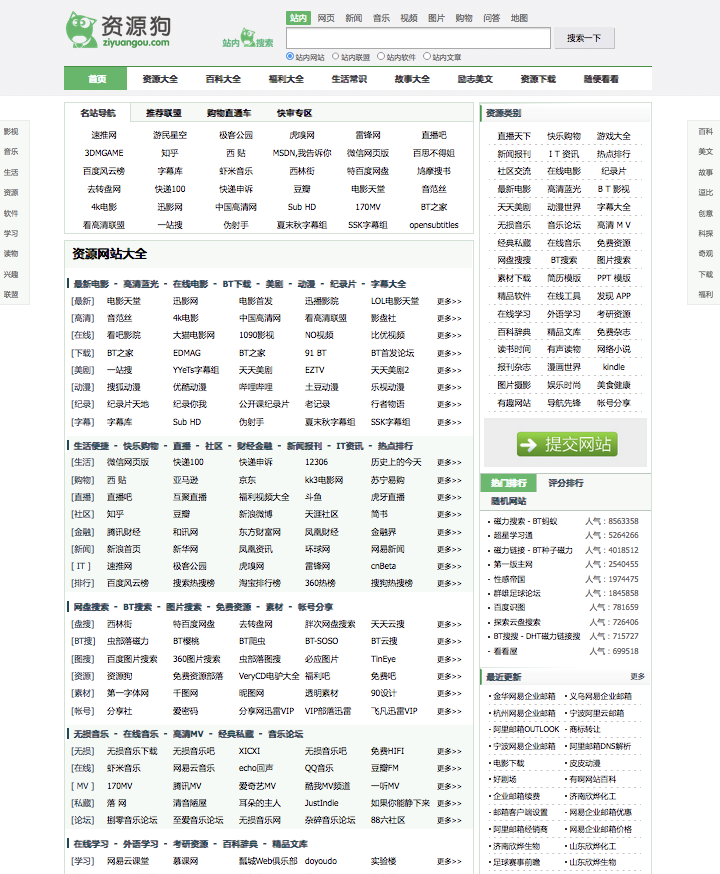Image resolution: width=720 pixels, height=874 pixels.
Task: Open the opensubtitles link in 名站导航
Action: [x=434, y=225]
